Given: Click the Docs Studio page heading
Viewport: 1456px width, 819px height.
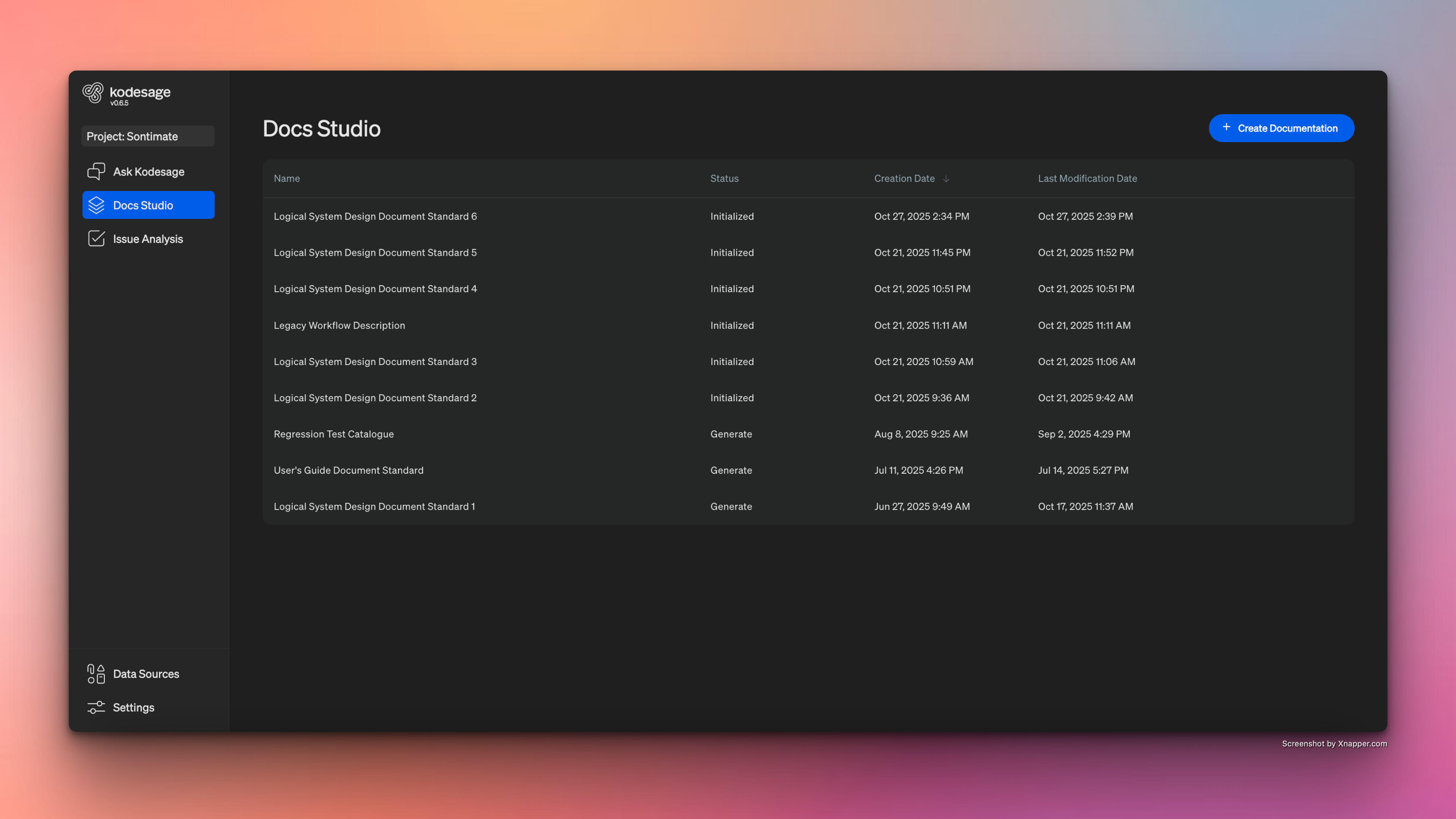Looking at the screenshot, I should pos(321,129).
